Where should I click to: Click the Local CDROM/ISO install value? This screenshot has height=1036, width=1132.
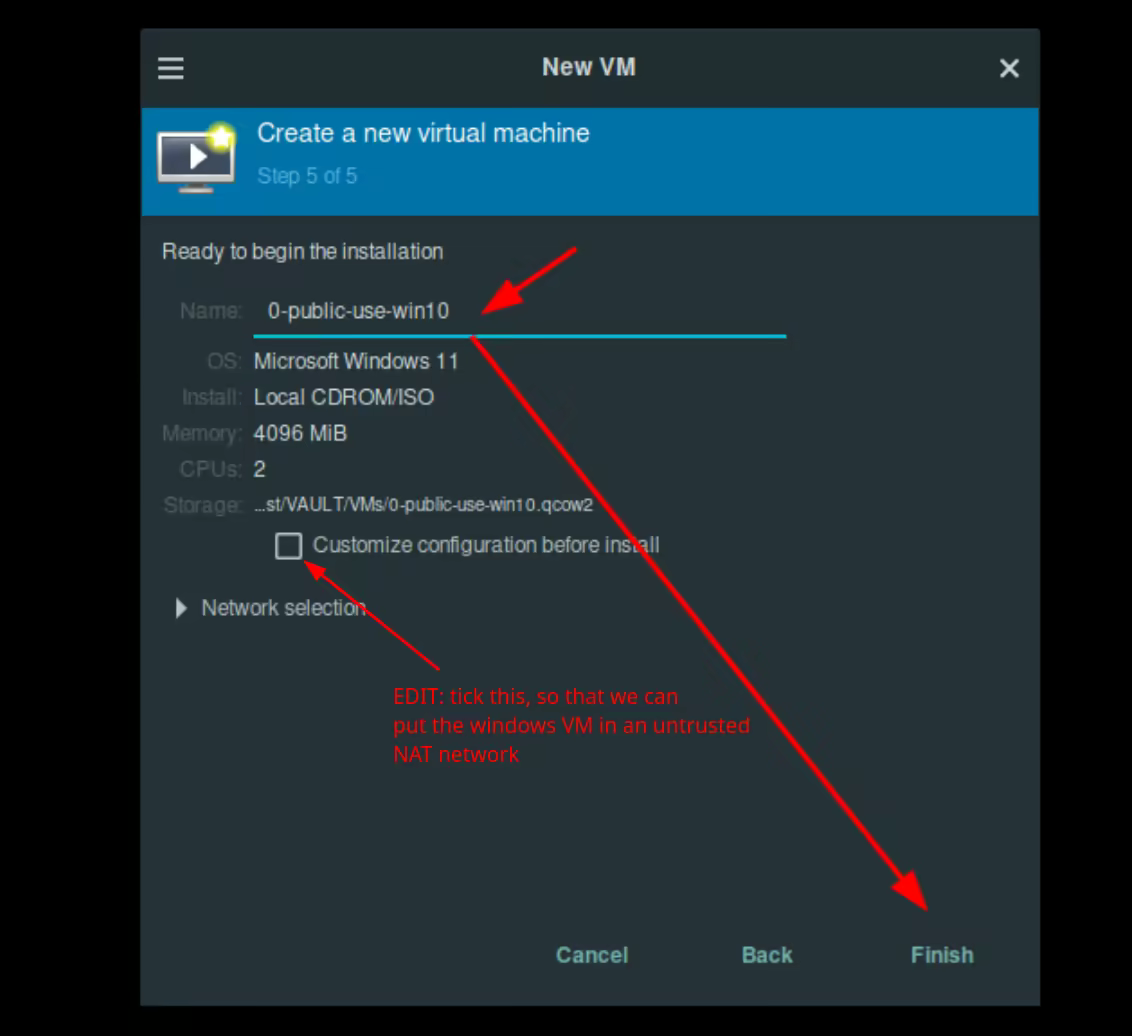(344, 397)
